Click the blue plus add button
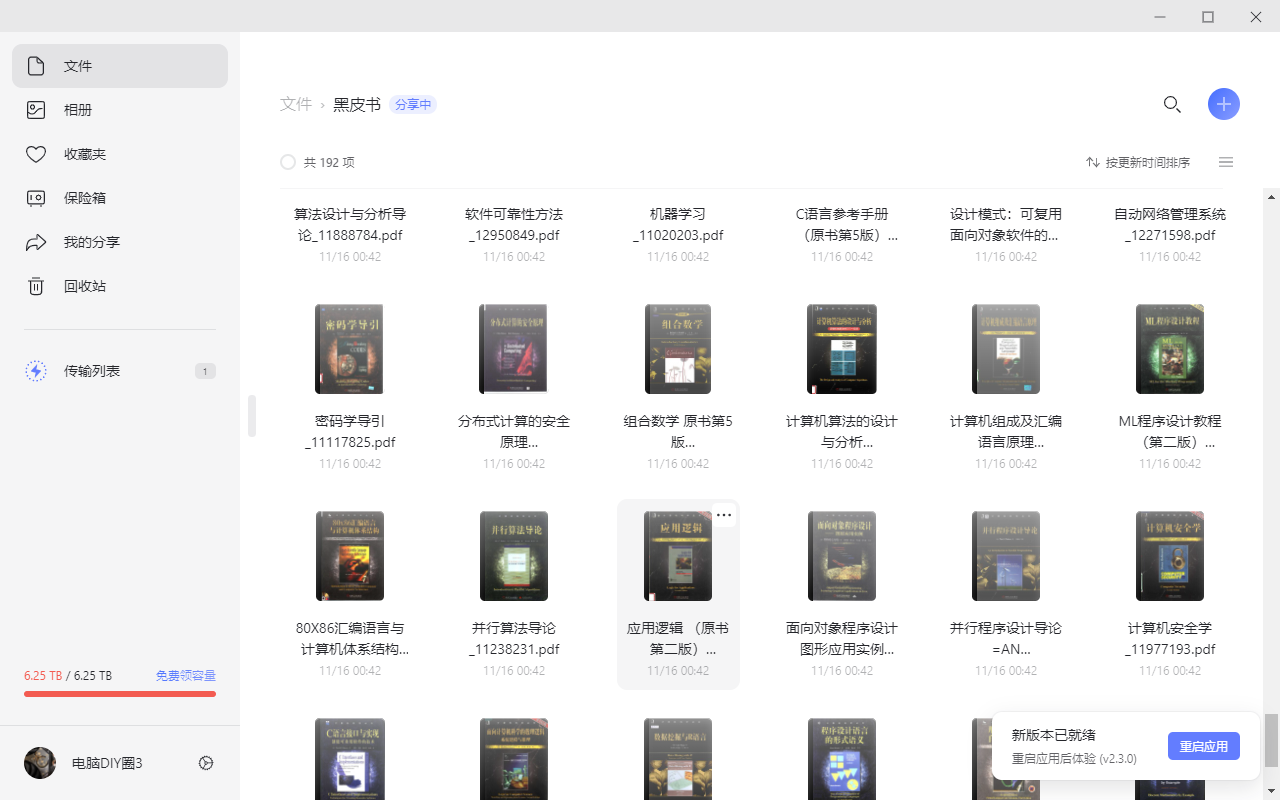The height and width of the screenshot is (800, 1280). (1224, 104)
